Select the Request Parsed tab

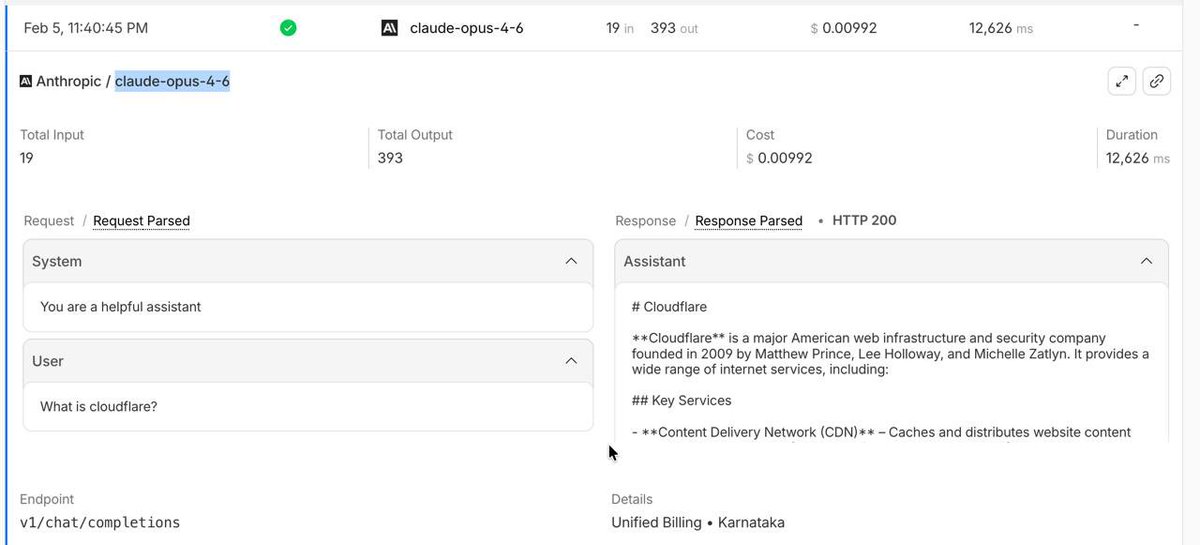point(141,221)
